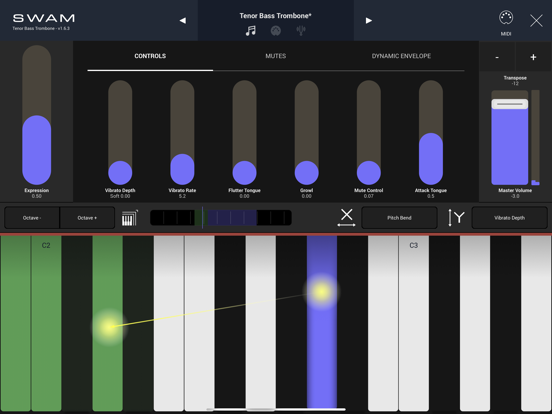Screen dimensions: 552x414
Task: Adjust the Vibrato Depth slider
Action: point(120,132)
